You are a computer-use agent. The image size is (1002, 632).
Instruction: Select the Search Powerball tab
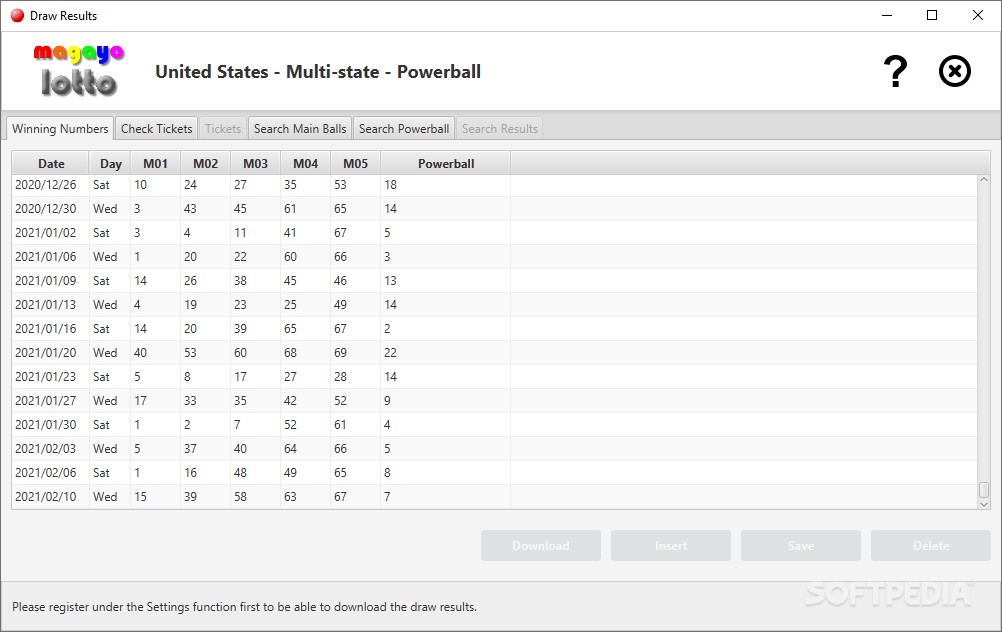coord(404,129)
